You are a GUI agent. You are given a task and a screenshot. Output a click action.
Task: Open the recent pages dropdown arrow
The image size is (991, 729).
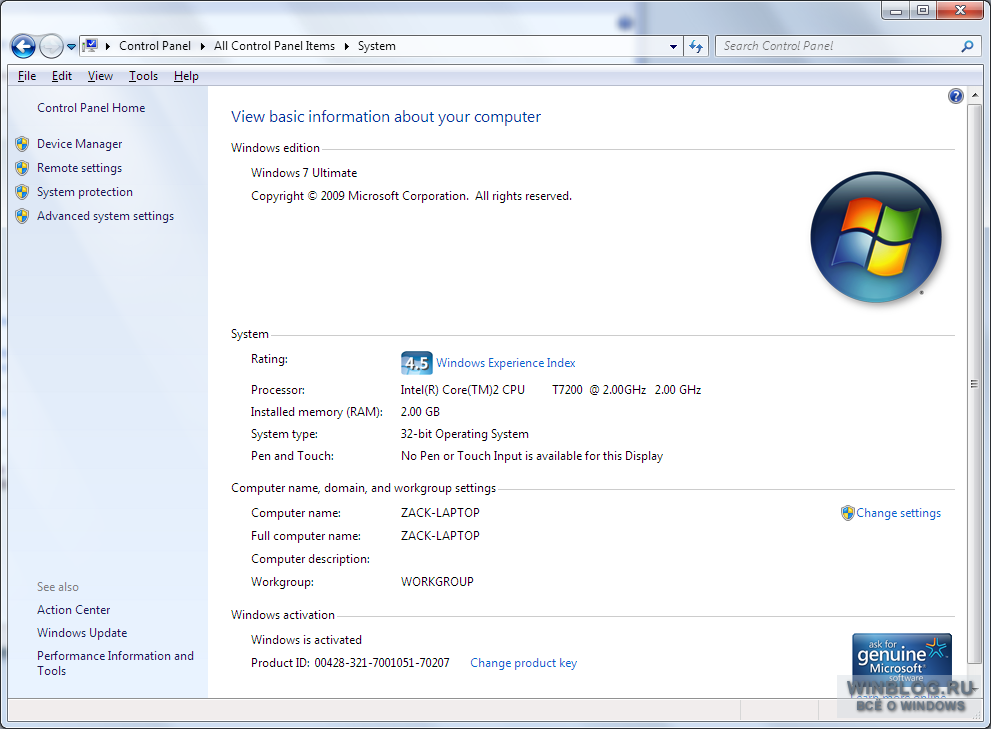pos(71,46)
